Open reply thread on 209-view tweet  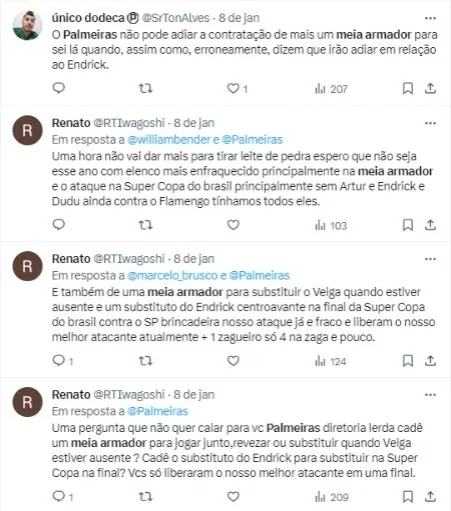coord(63,496)
